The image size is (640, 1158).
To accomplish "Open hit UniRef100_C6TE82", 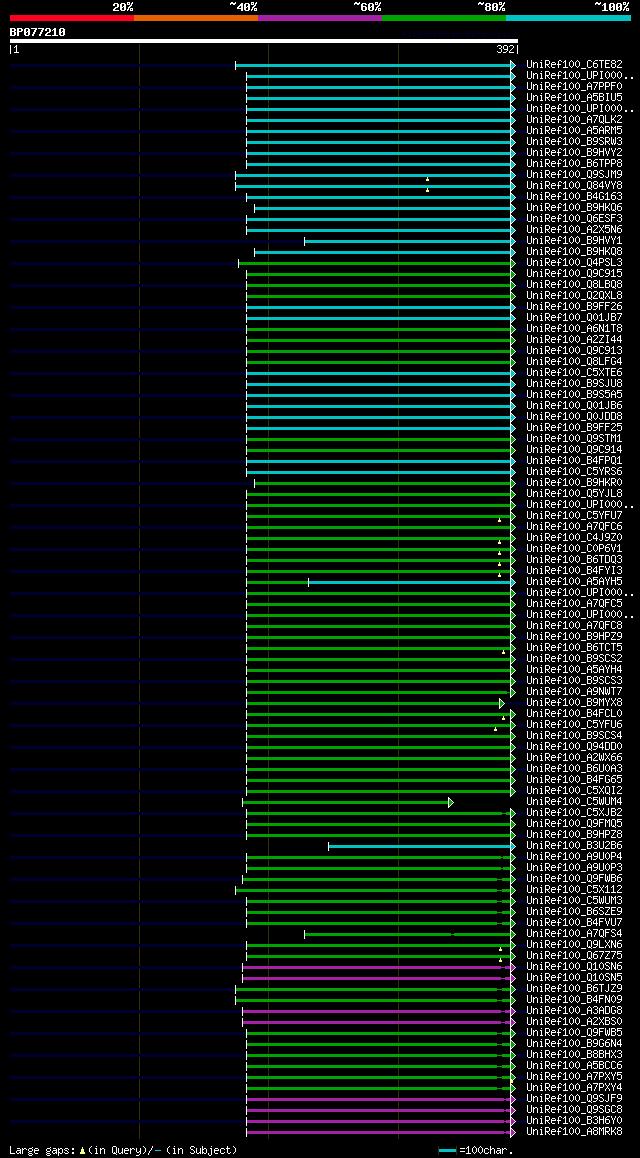I will (x=574, y=65).
